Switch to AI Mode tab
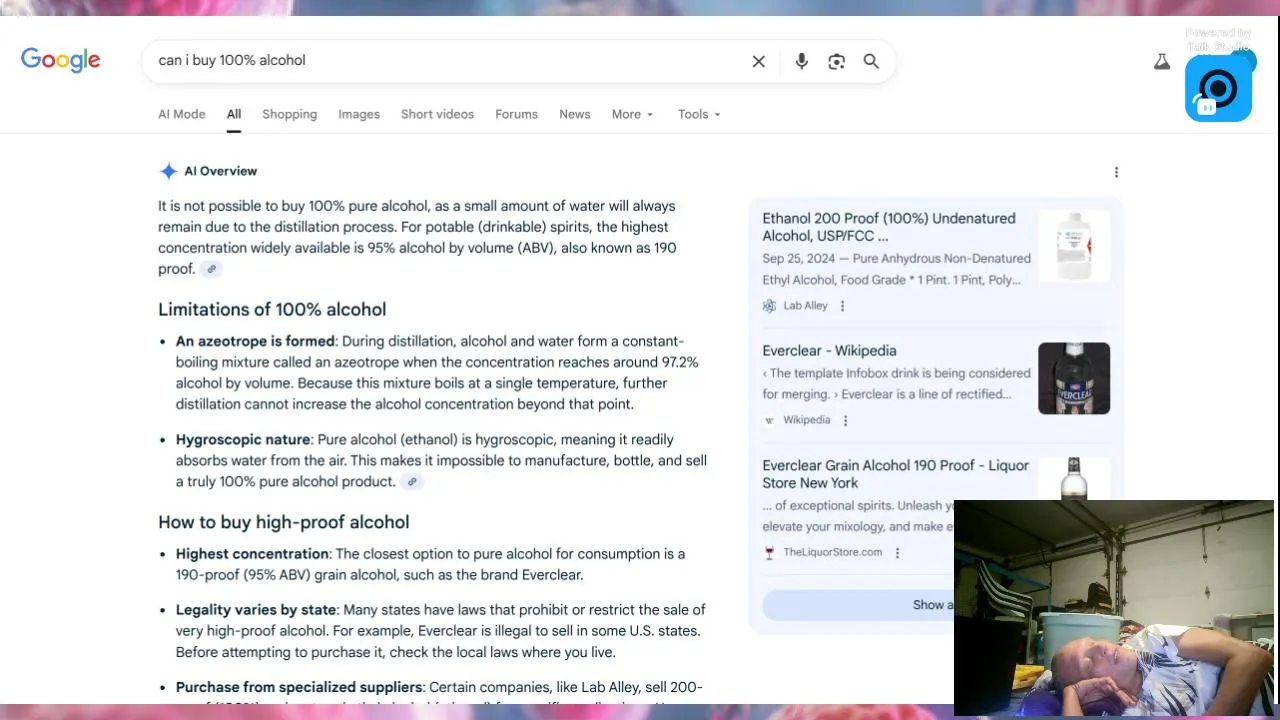1280x720 pixels. click(181, 114)
